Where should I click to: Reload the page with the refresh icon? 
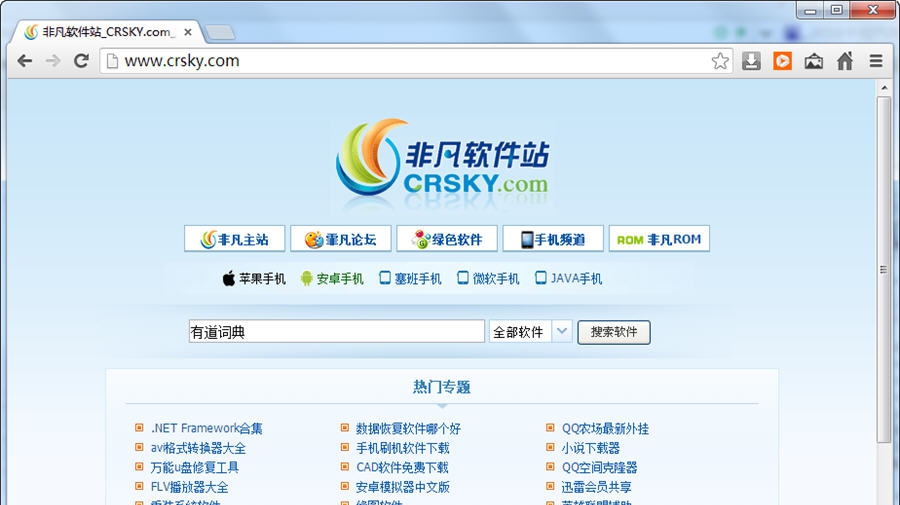81,61
